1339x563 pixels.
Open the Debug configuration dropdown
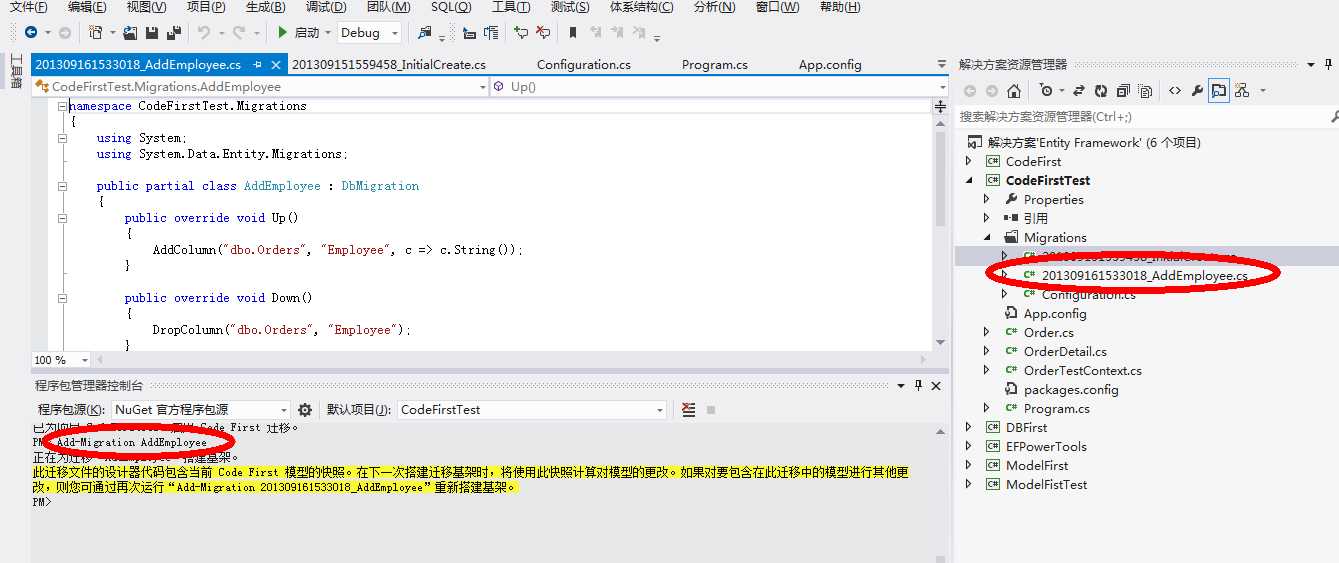pos(394,33)
